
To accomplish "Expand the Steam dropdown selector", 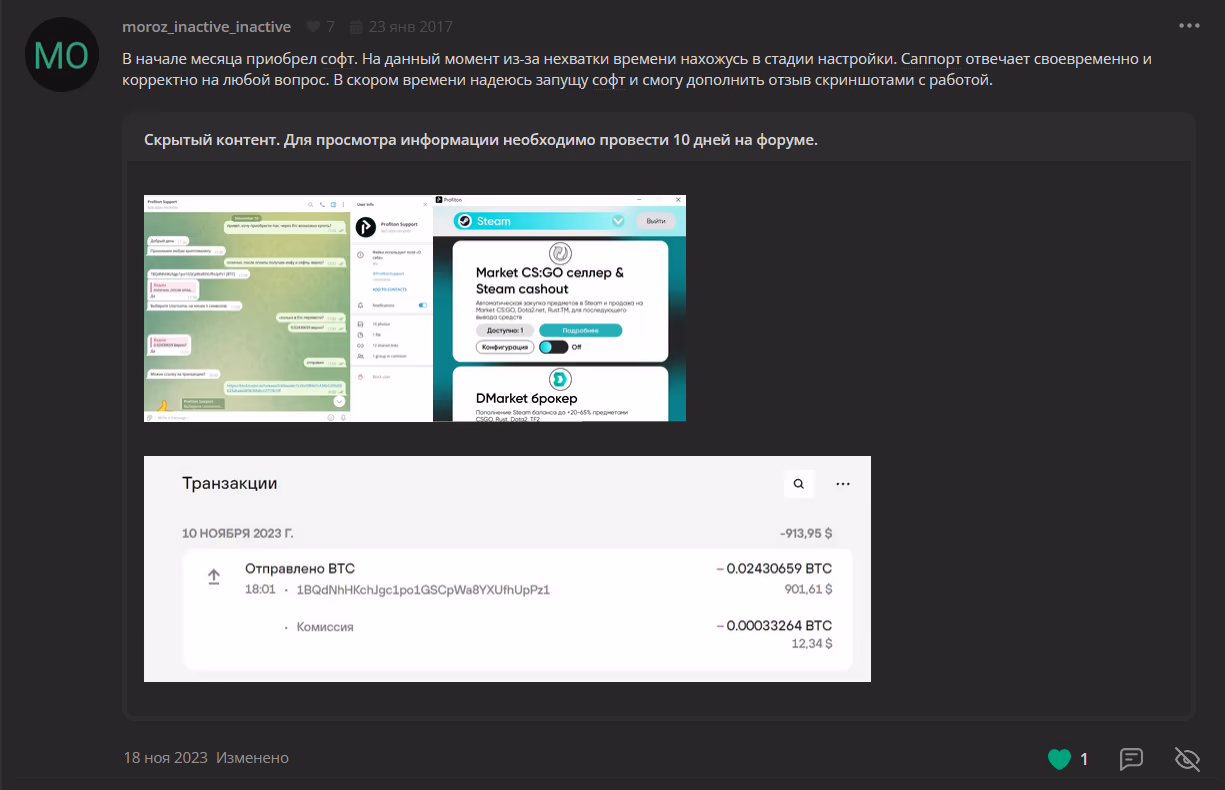I will tap(617, 221).
